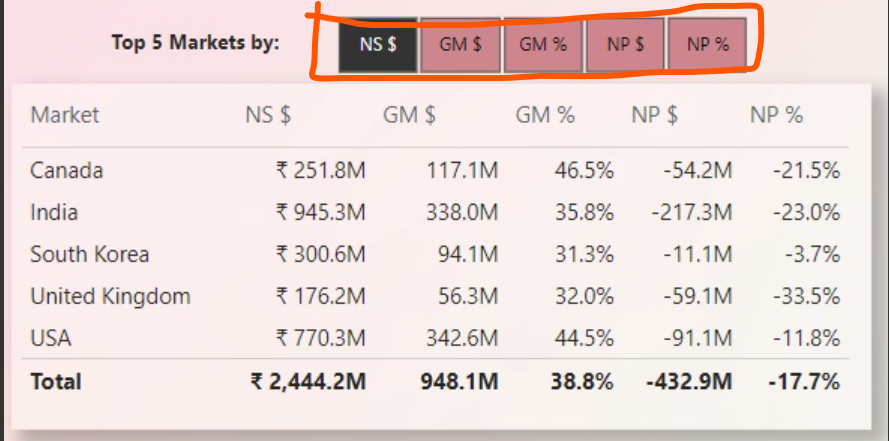Screen dimensions: 889x441
Task: Sort by GM $ column header
Action: pyautogui.click(x=409, y=115)
